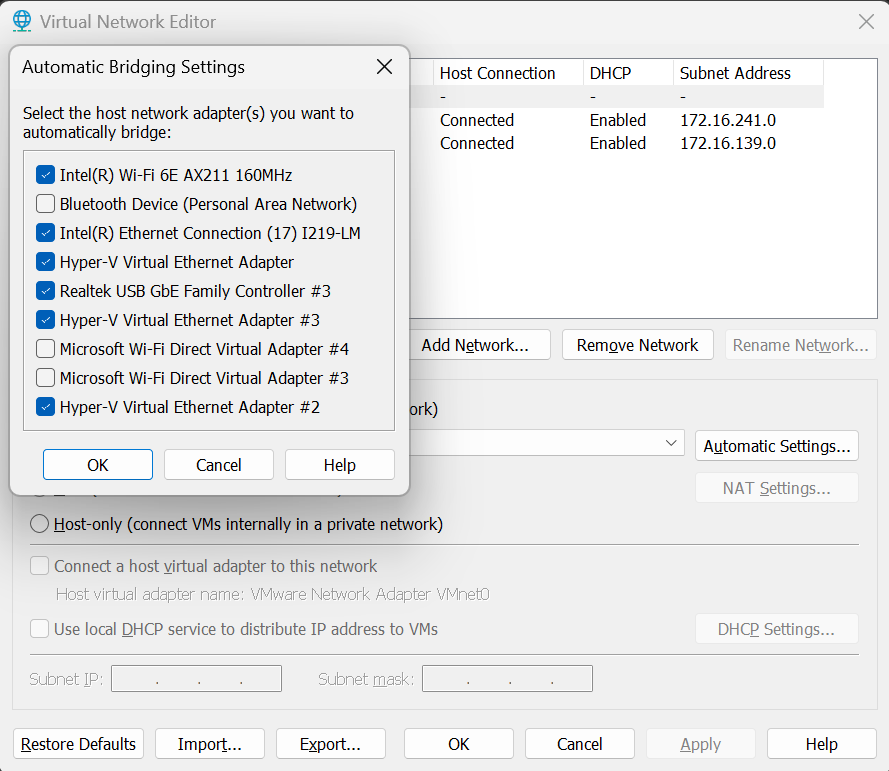The height and width of the screenshot is (771, 889).
Task: Toggle Hyper-V Virtual Ethernet Adapter #3 checkbox
Action: tap(45, 320)
